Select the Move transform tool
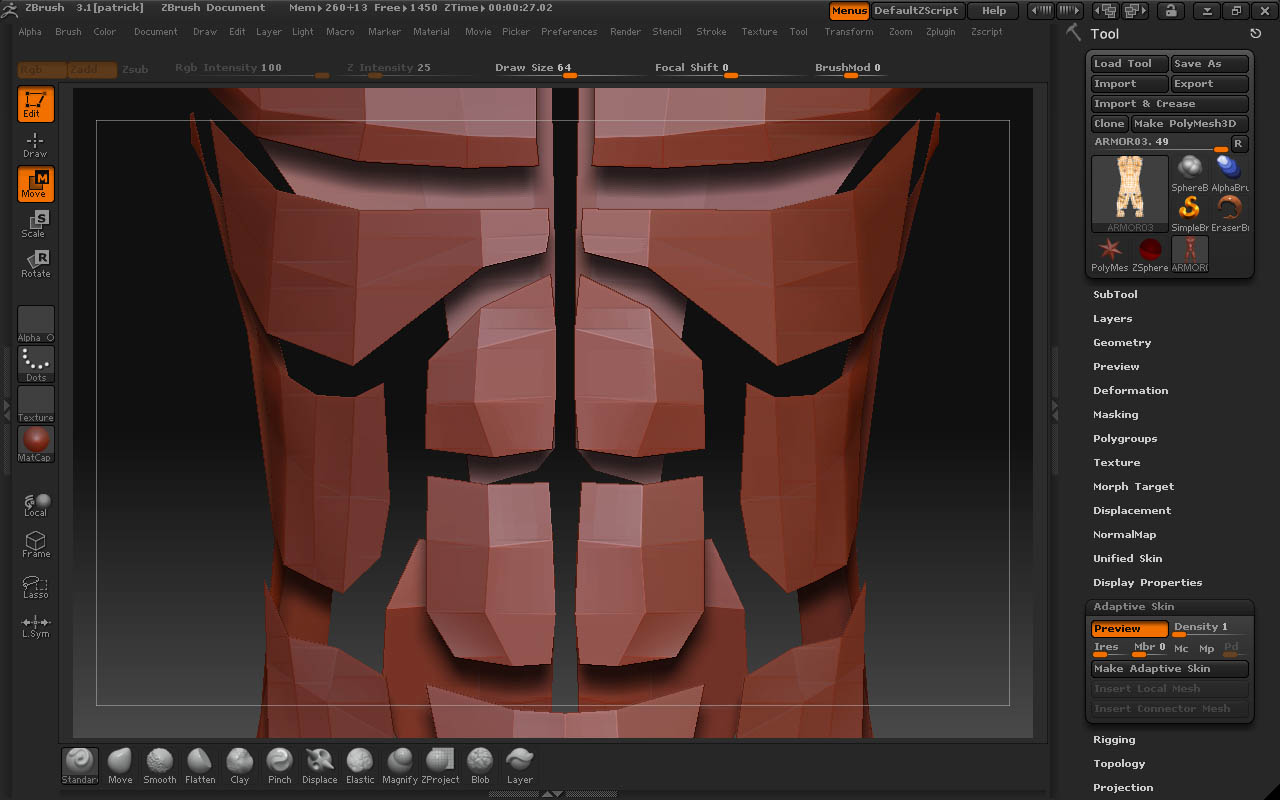Image resolution: width=1280 pixels, height=800 pixels. tap(36, 184)
